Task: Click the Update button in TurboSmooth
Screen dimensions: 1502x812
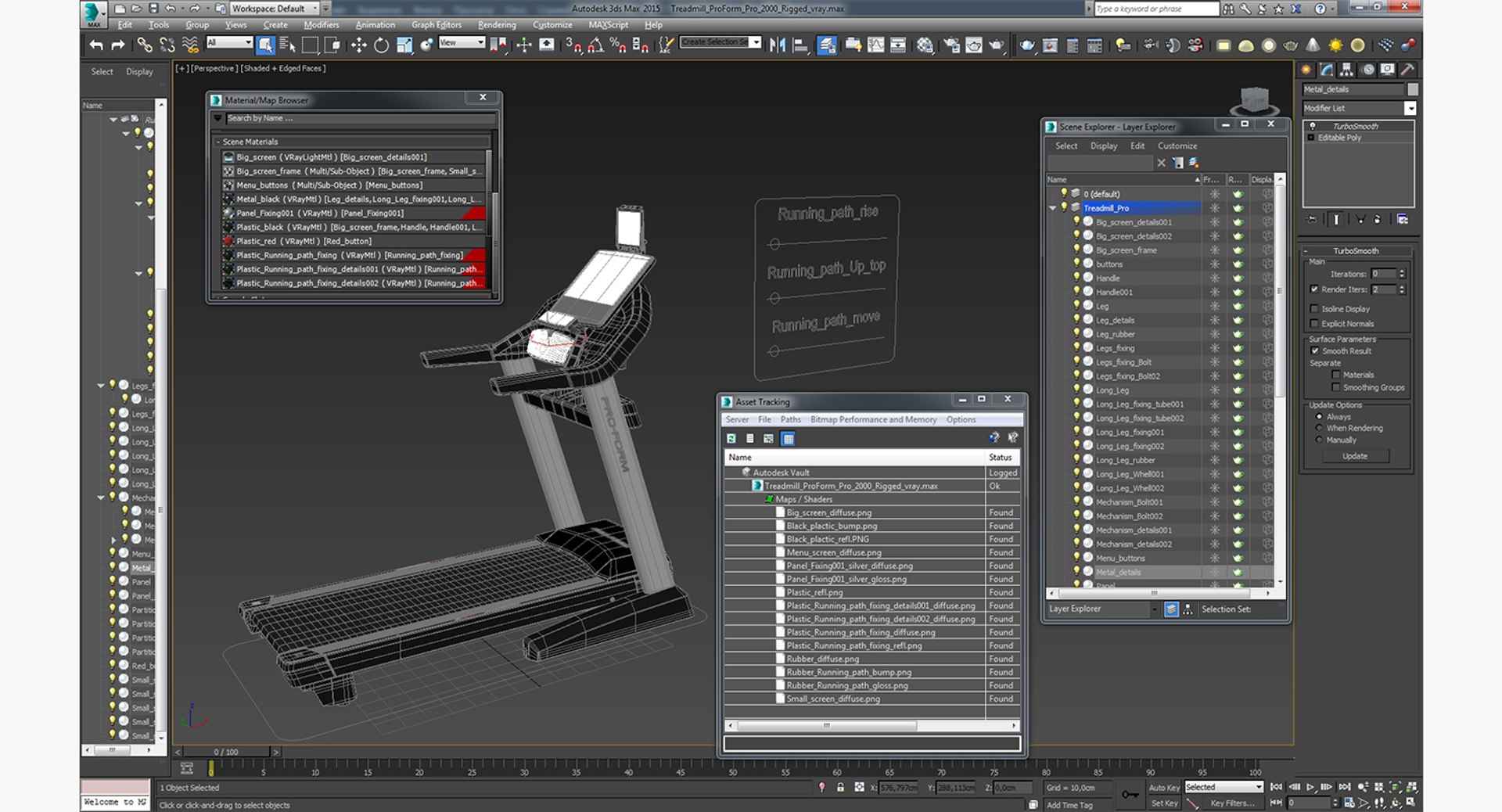Action: (x=1355, y=456)
